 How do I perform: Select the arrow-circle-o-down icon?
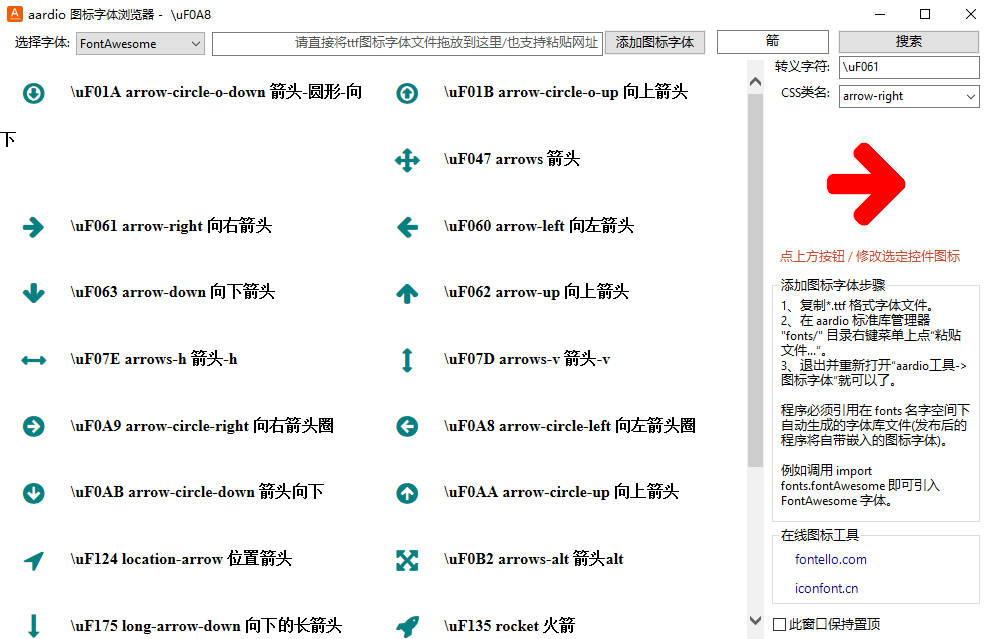coord(34,93)
